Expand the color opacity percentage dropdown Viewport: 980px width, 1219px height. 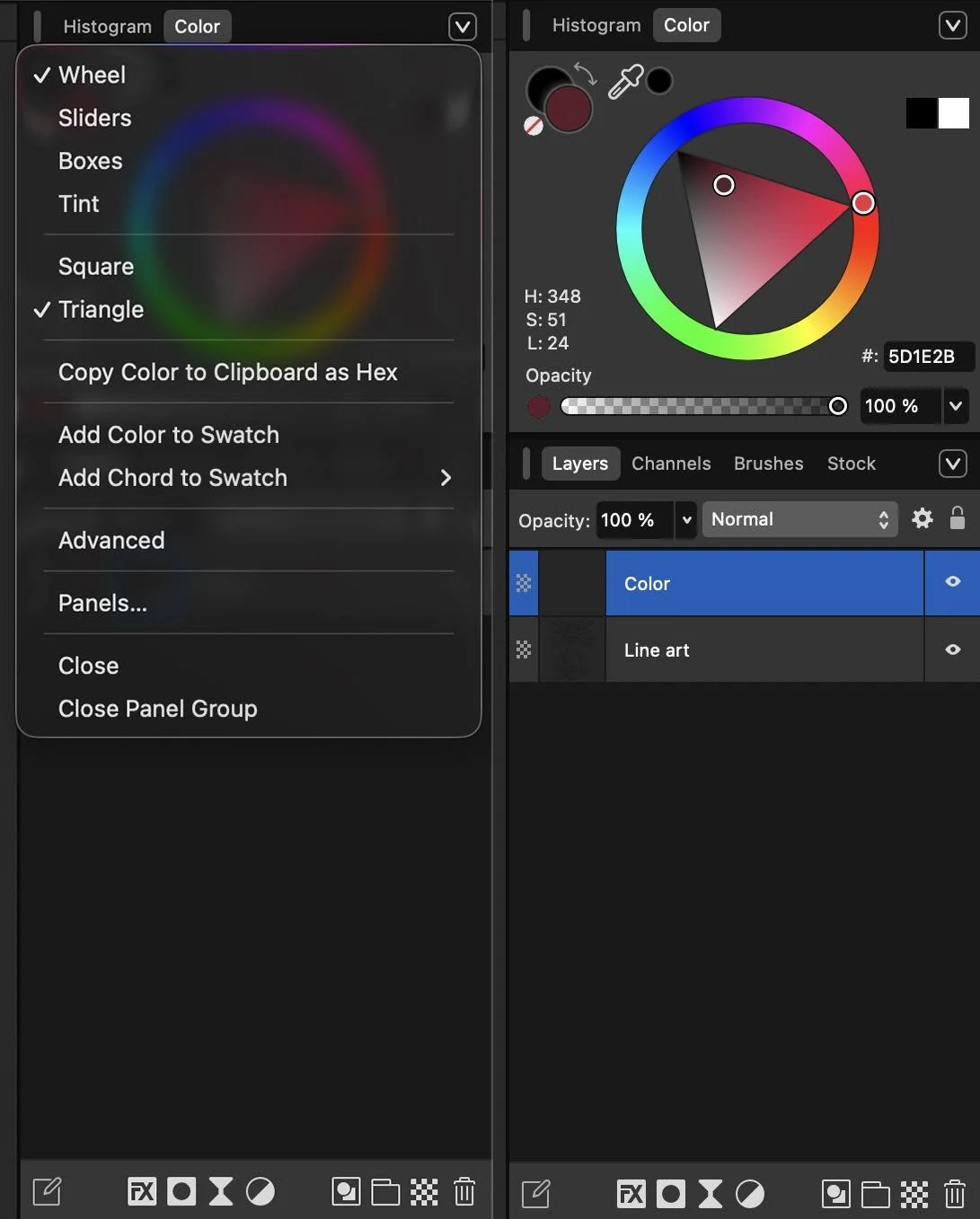(x=955, y=406)
